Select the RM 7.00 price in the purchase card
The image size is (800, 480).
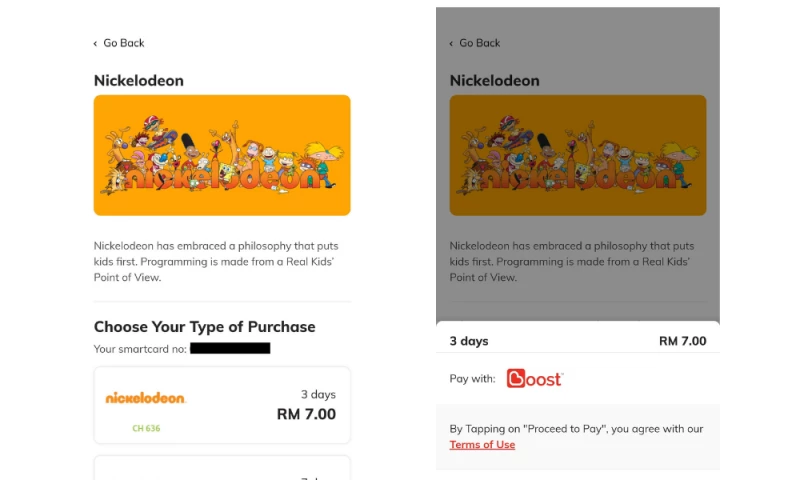306,414
